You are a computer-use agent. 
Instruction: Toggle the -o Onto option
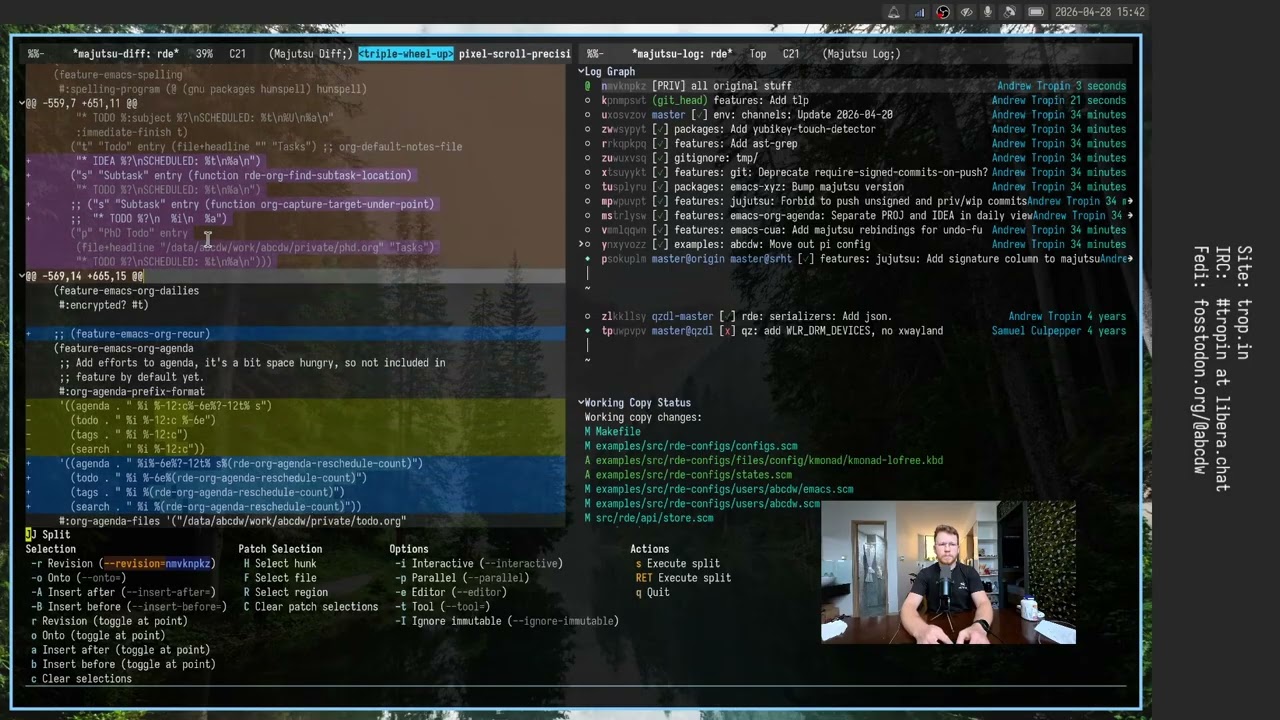pos(79,578)
